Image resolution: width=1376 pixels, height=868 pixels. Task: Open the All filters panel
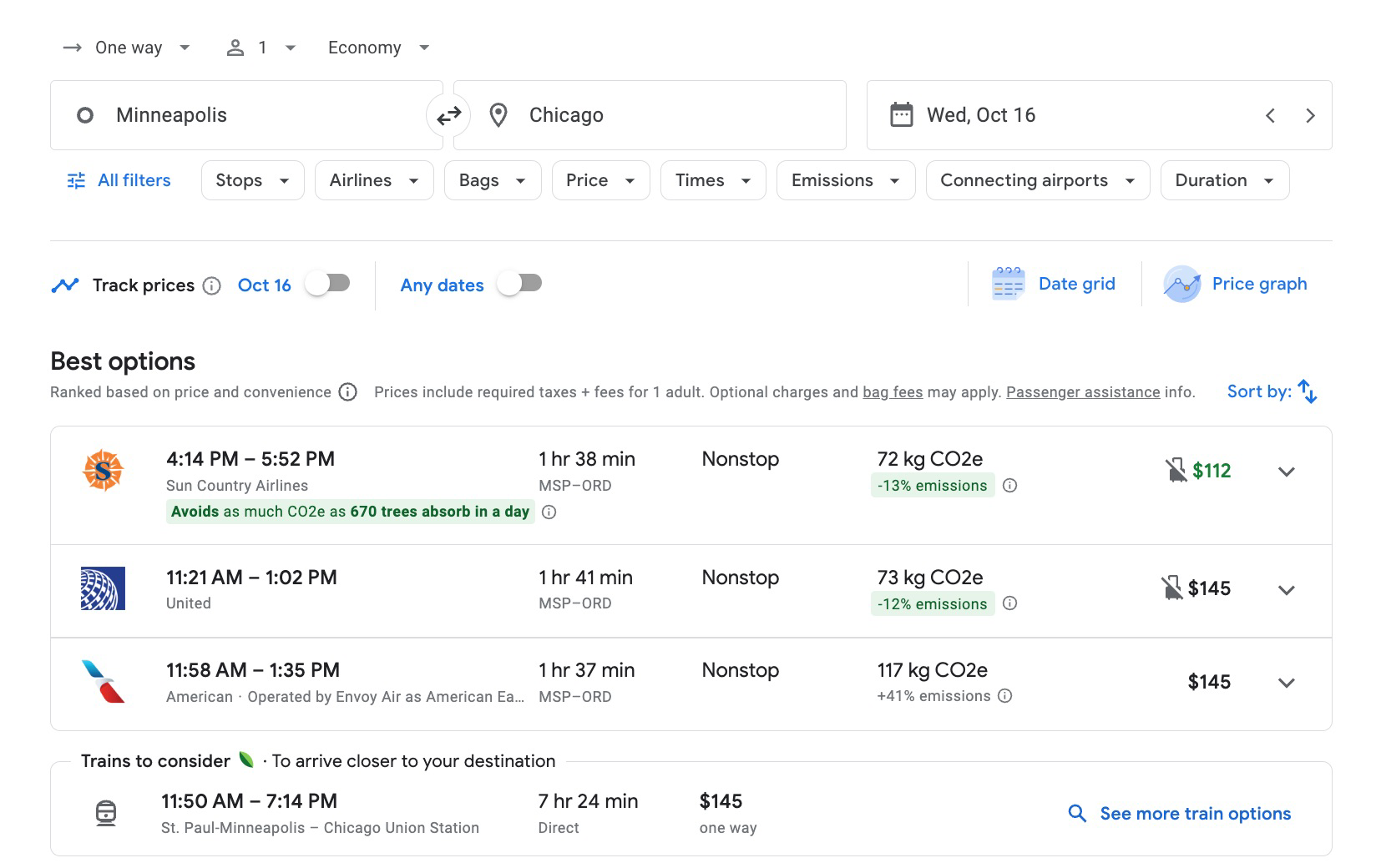point(118,179)
